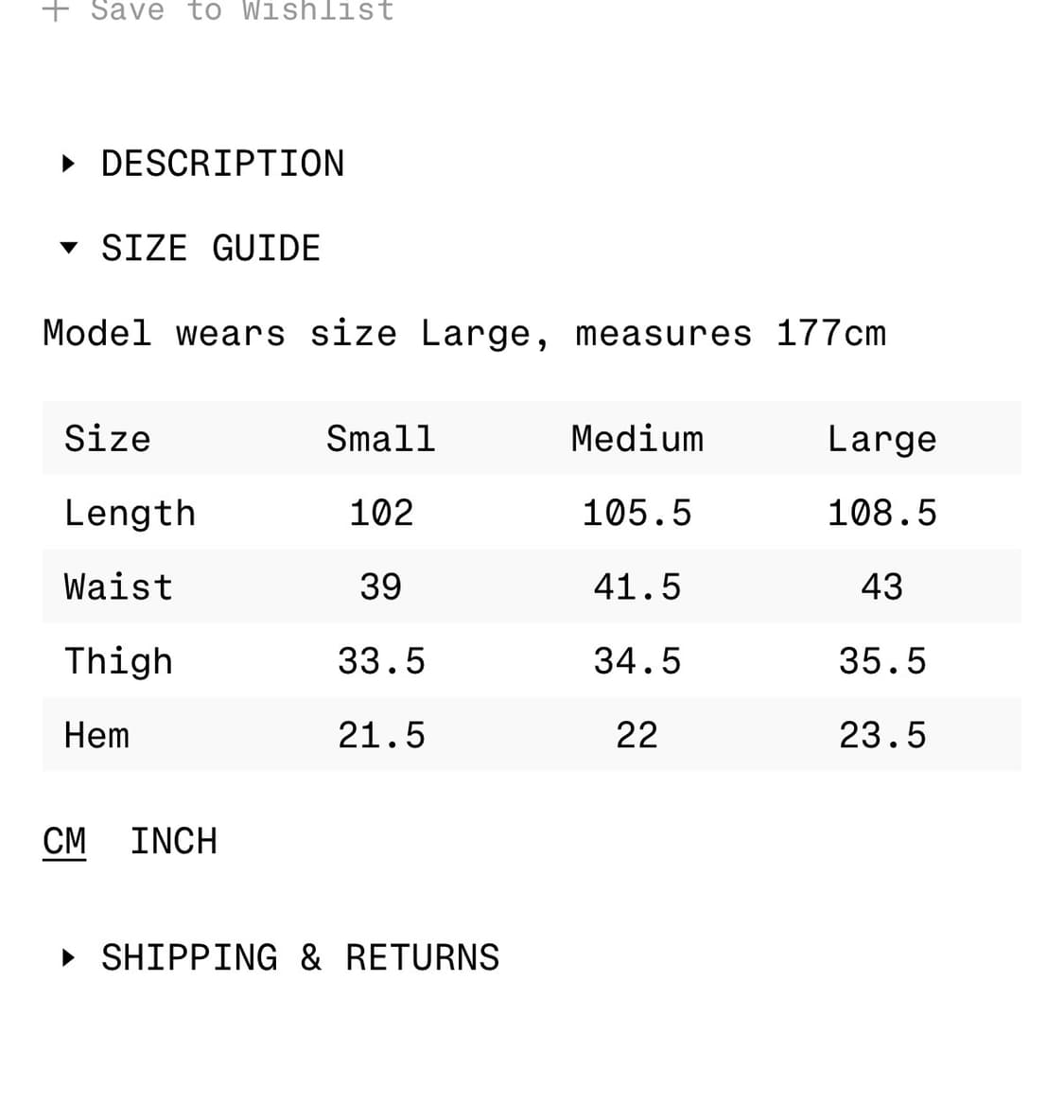The width and height of the screenshot is (1064, 1120).
Task: Select the Medium column header
Action: [637, 439]
